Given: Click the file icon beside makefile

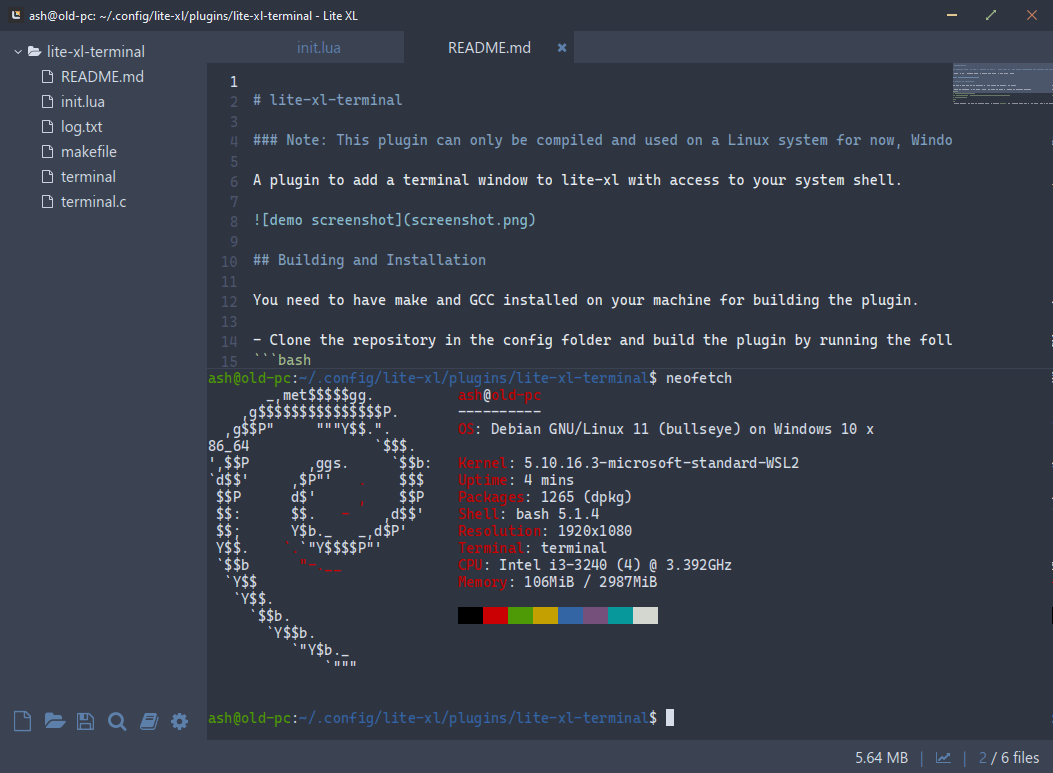Looking at the screenshot, I should [x=47, y=152].
